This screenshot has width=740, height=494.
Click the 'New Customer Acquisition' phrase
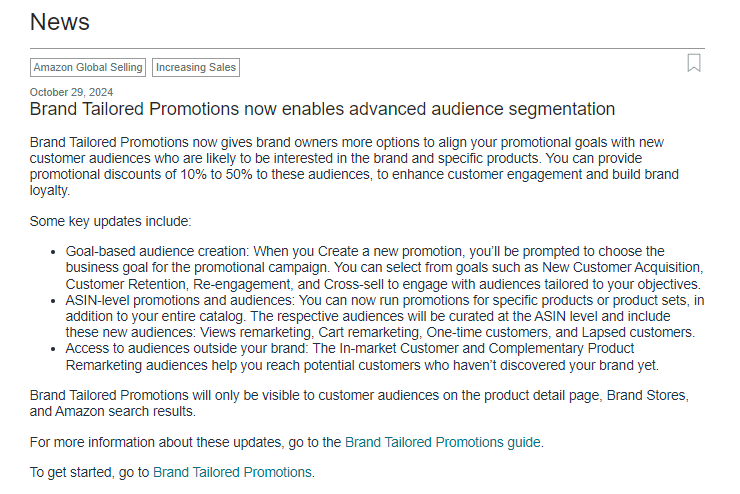coord(621,268)
